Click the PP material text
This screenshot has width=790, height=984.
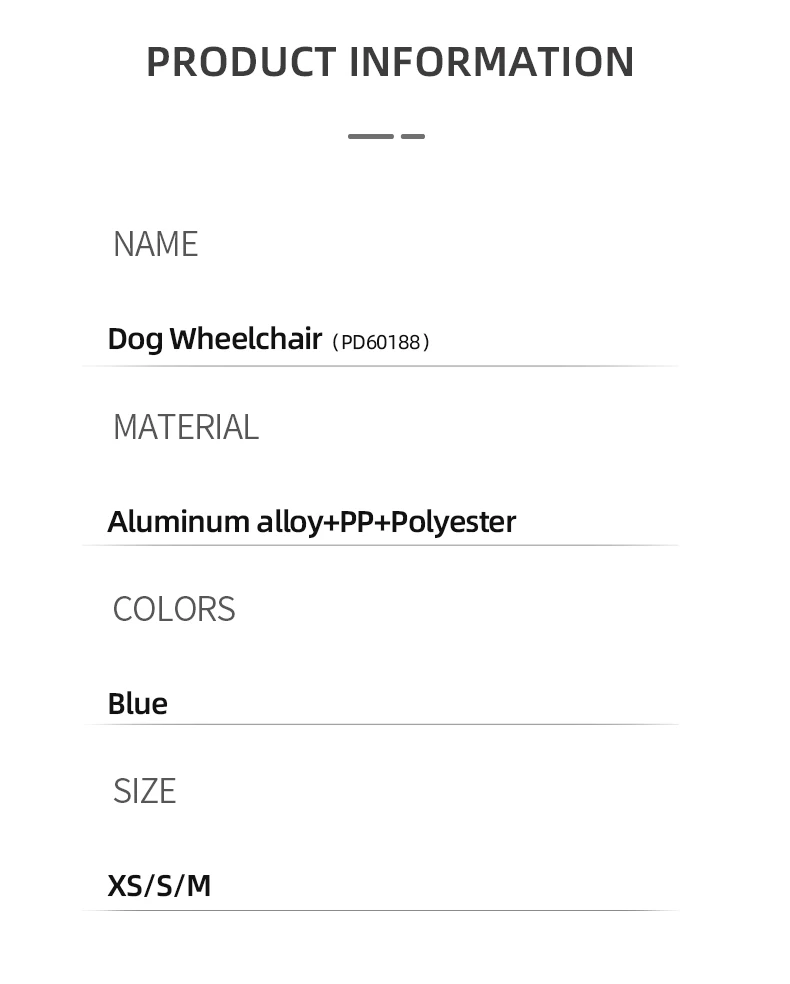pos(357,522)
